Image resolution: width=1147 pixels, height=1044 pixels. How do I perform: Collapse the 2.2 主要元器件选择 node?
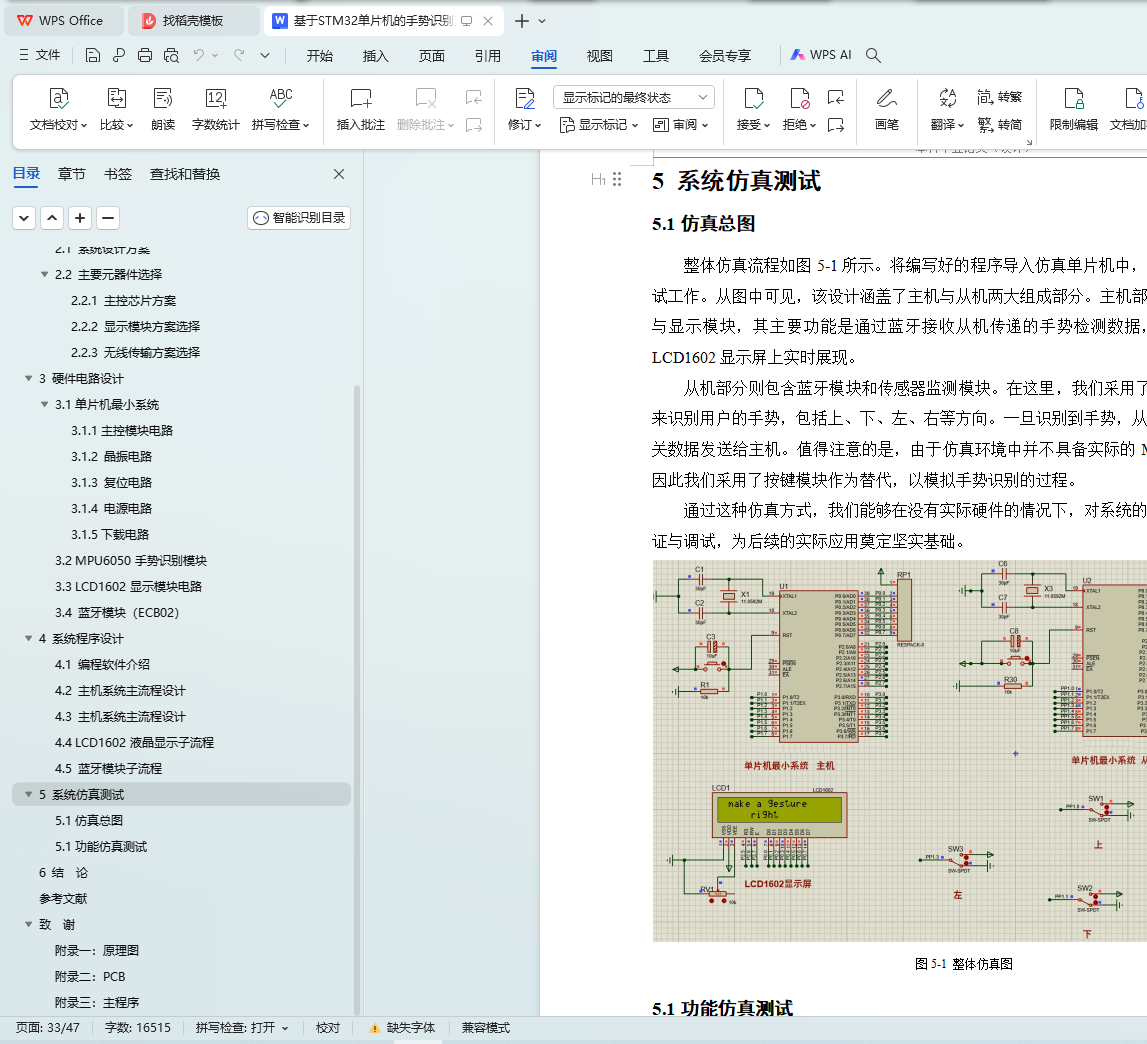(x=45, y=274)
